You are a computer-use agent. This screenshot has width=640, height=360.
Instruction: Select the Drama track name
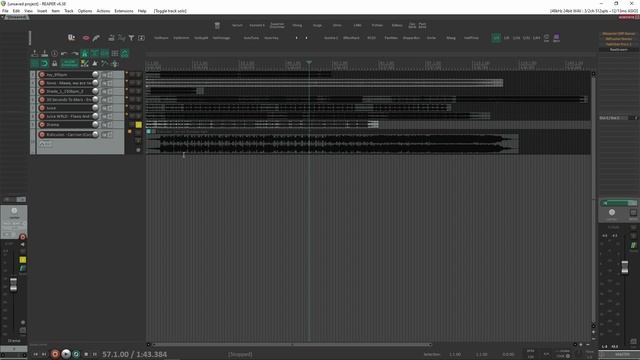click(53, 124)
